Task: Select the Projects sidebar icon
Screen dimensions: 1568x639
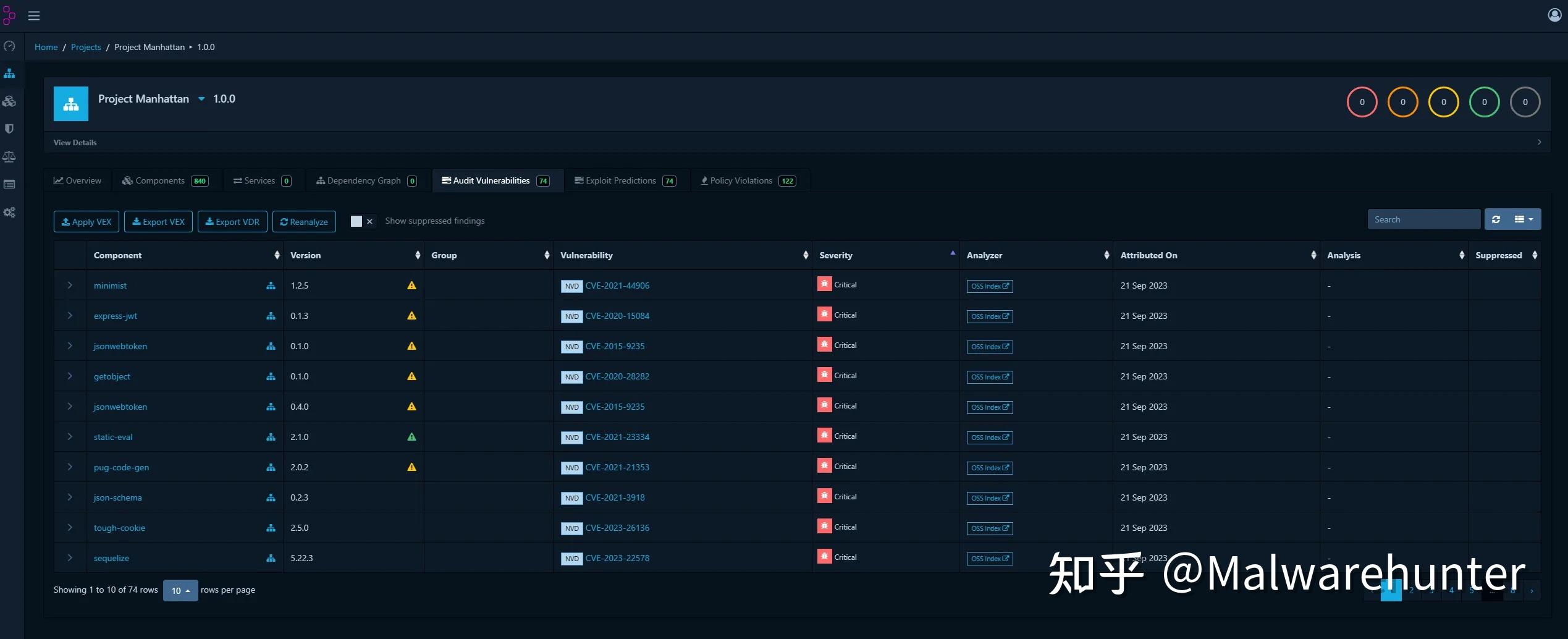Action: [x=9, y=73]
